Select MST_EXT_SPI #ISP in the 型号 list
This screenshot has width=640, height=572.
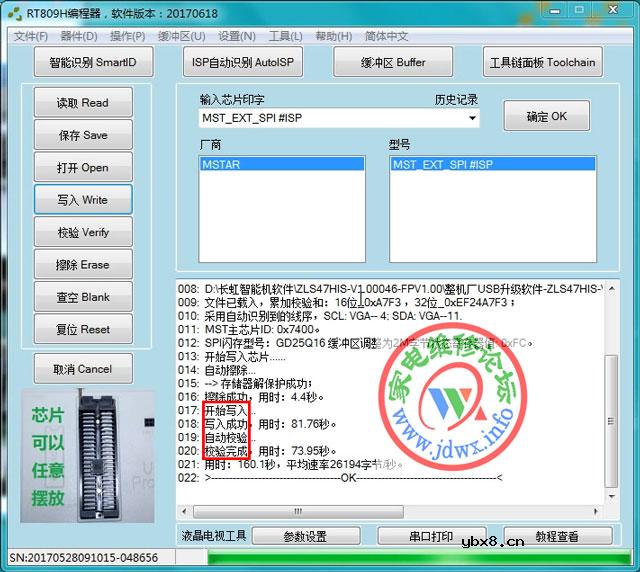click(493, 164)
